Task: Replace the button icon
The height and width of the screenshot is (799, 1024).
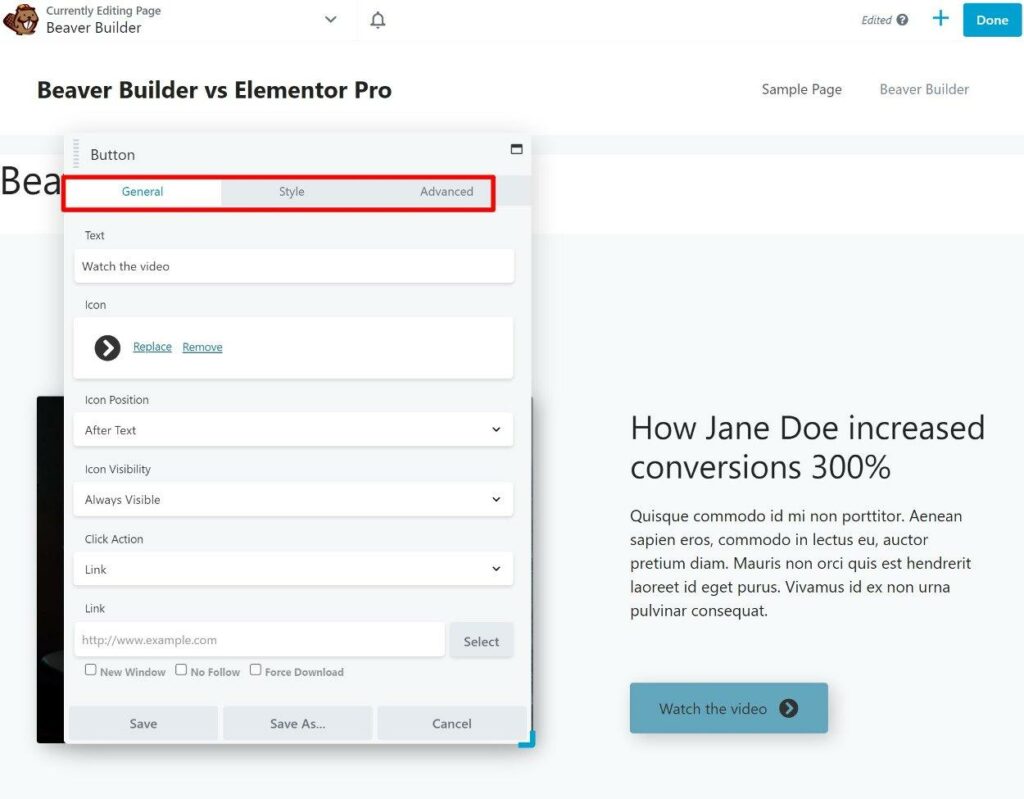Action: (x=152, y=347)
